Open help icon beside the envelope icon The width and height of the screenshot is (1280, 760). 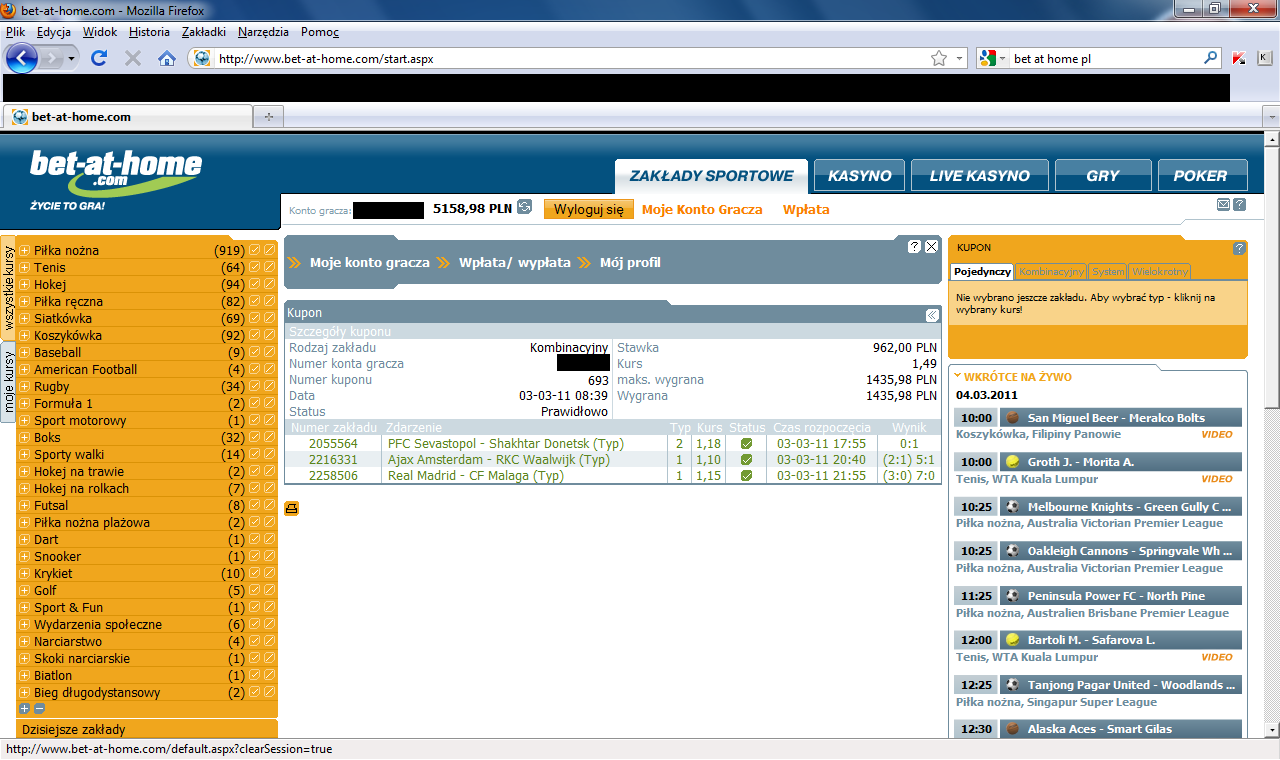click(1239, 204)
